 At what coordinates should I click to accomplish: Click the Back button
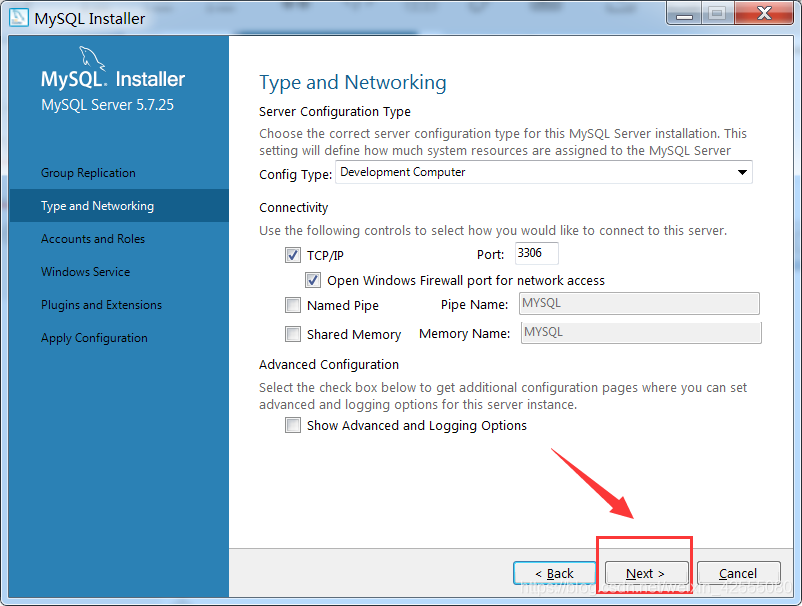coord(554,573)
